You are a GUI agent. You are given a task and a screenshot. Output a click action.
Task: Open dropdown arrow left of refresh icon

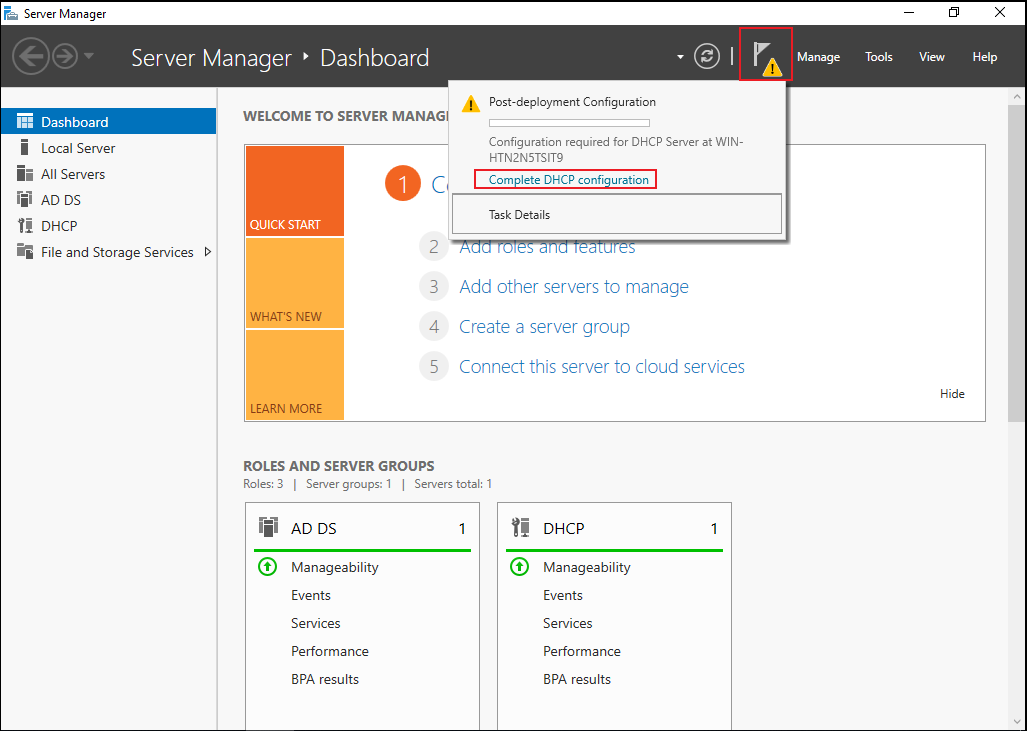click(680, 57)
